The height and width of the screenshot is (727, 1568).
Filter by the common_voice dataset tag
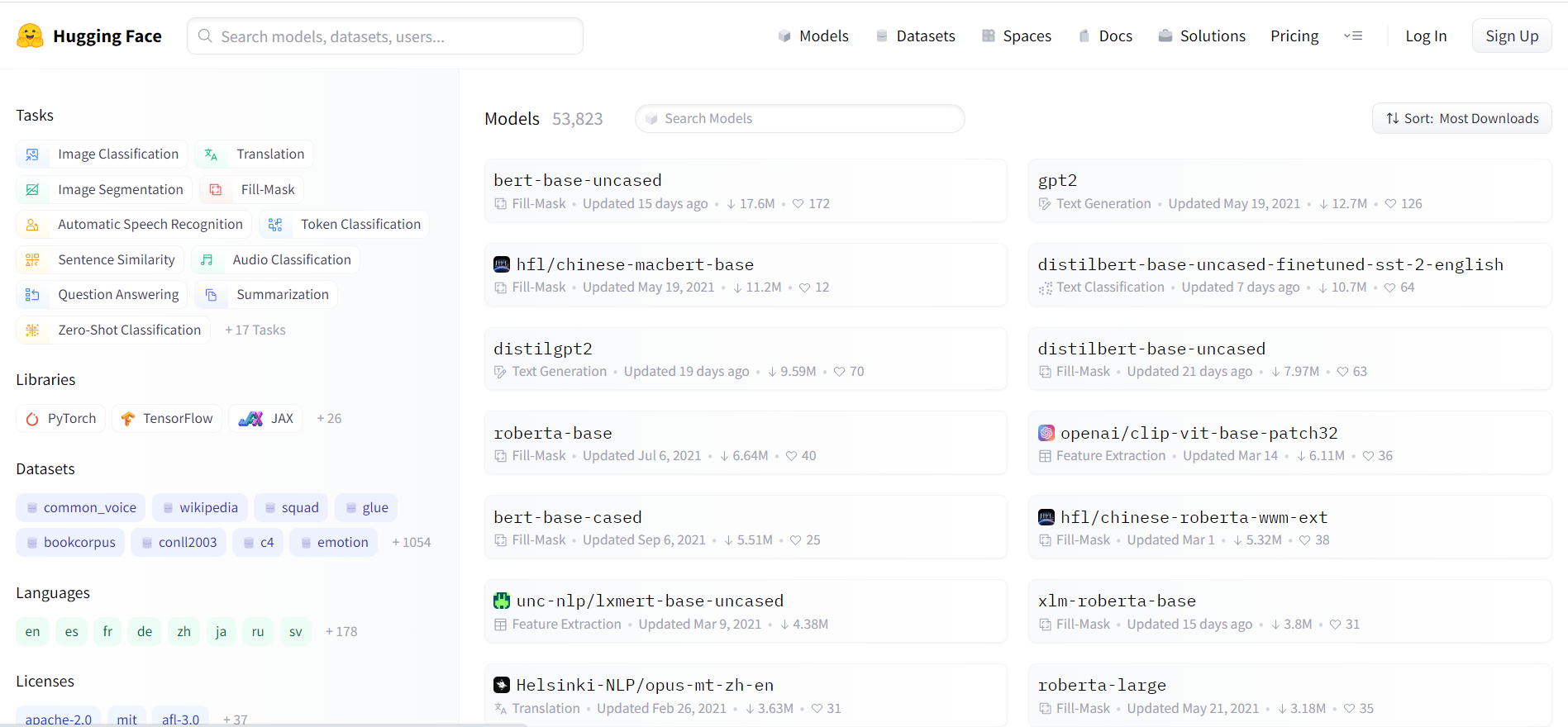[81, 507]
